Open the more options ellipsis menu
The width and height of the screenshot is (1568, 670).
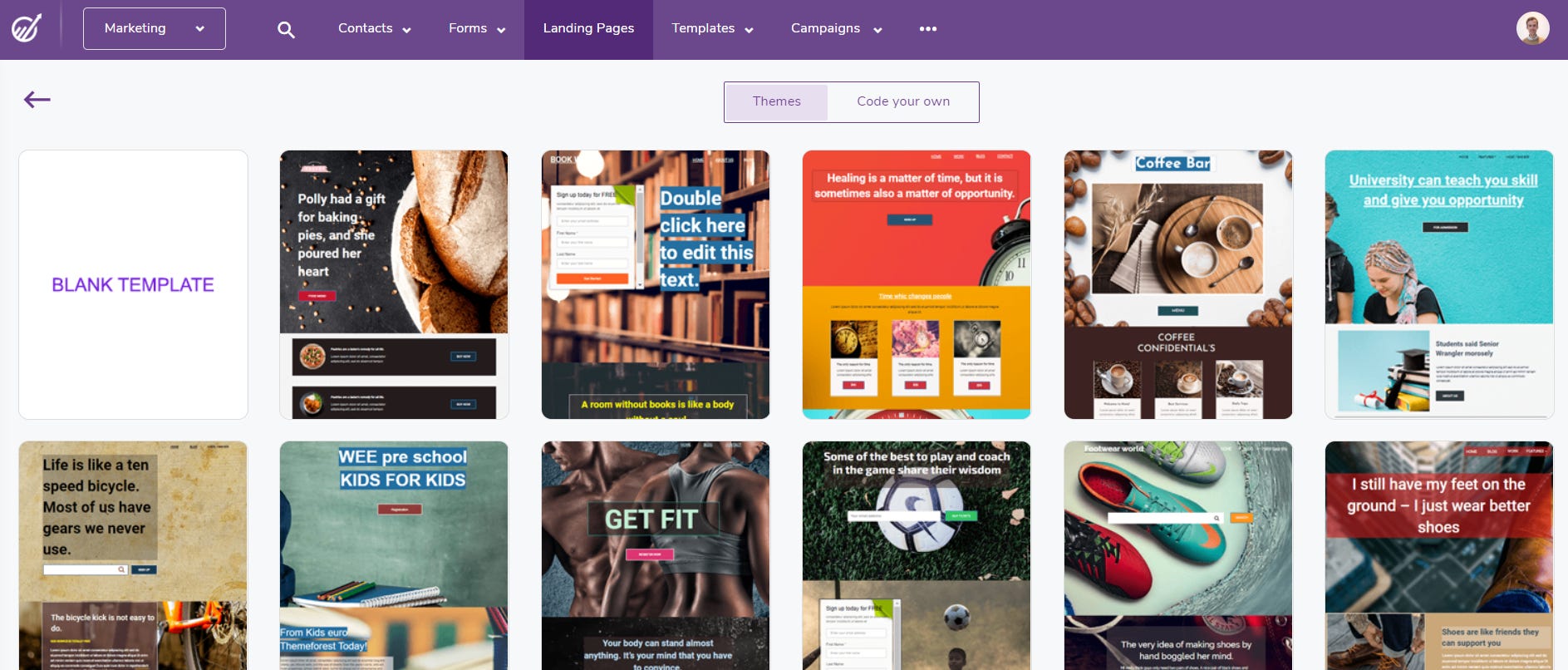(928, 29)
